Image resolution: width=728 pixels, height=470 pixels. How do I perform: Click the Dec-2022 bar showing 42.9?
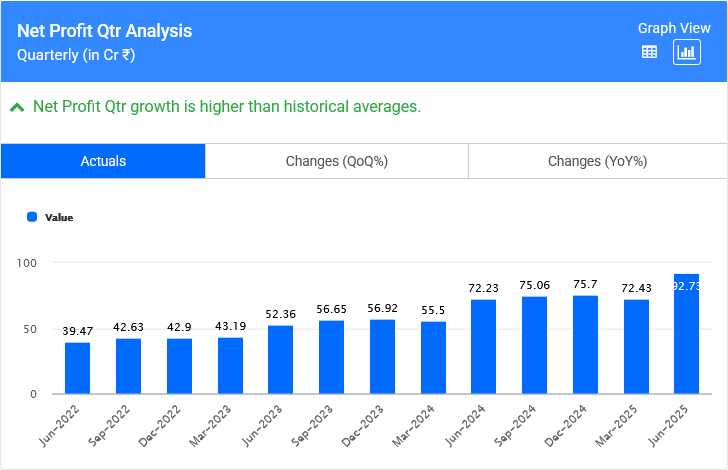click(x=179, y=367)
